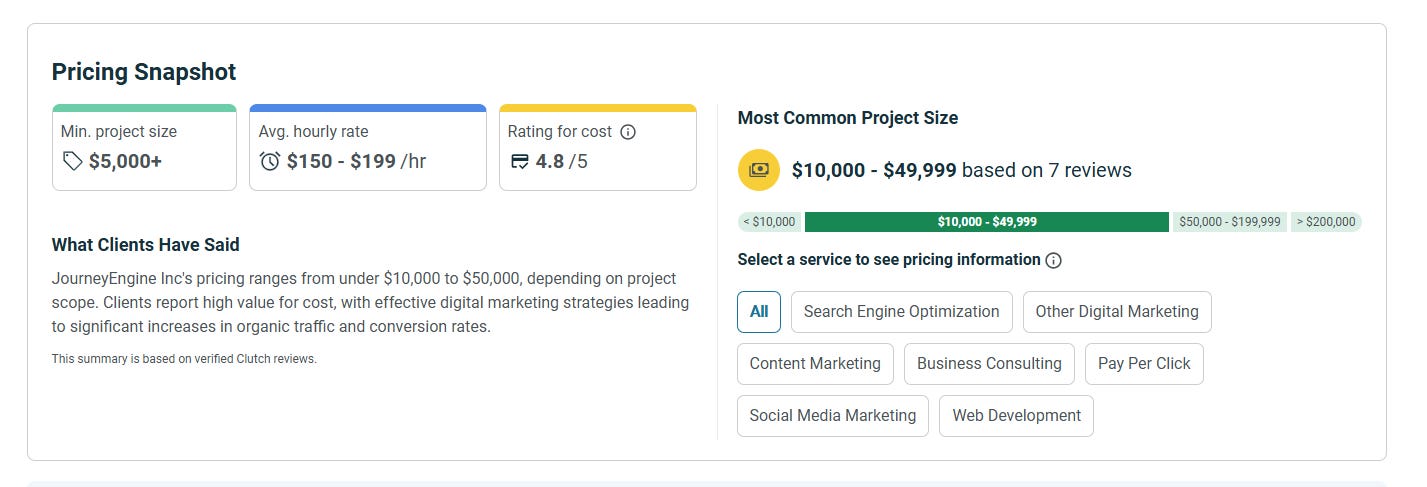Click the yellow money icon for project size
1427x487 pixels.
click(759, 170)
